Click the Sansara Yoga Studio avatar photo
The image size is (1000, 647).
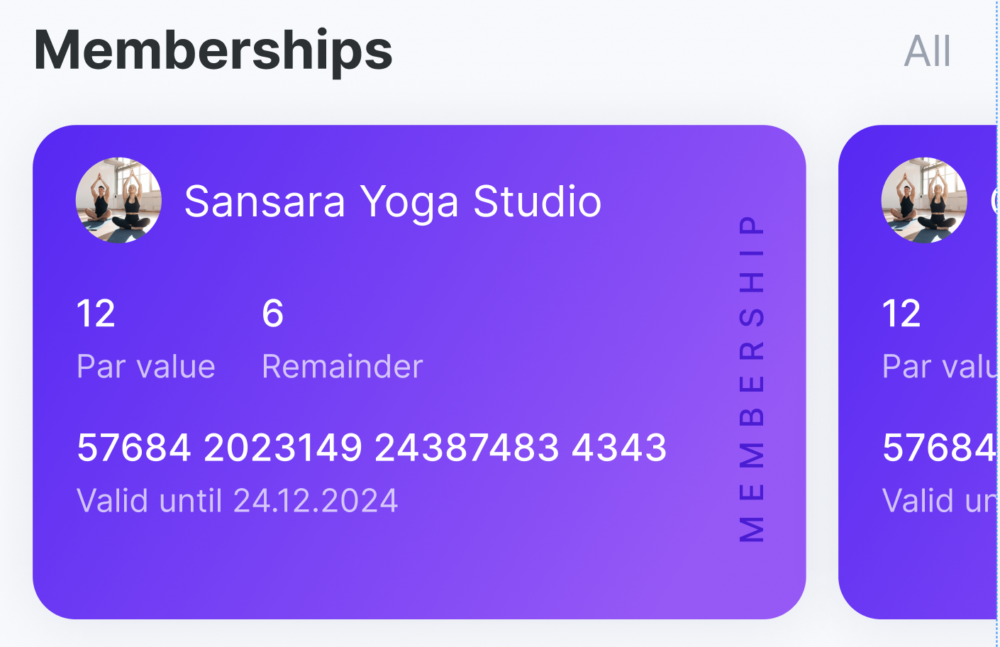(x=119, y=200)
